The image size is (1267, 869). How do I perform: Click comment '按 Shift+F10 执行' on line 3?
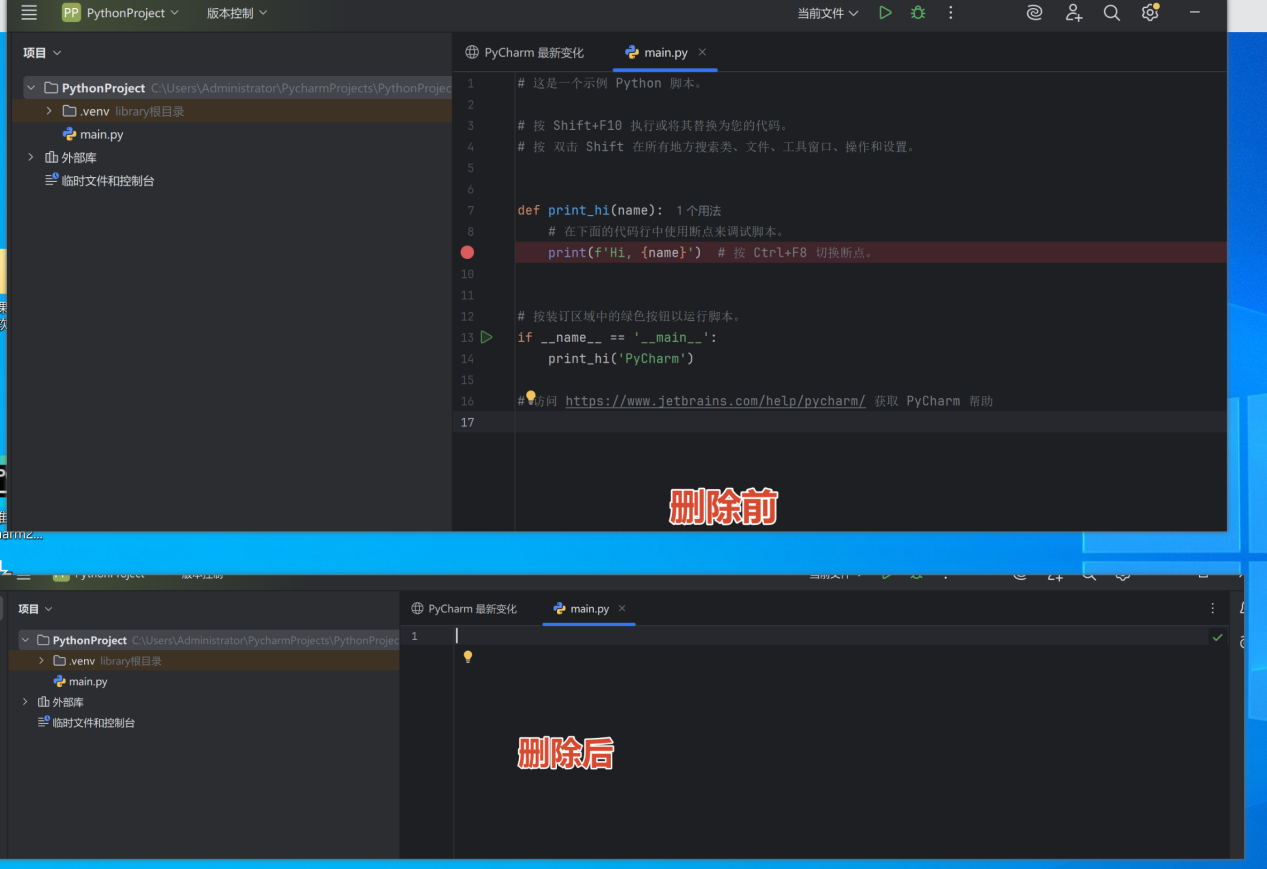point(598,125)
